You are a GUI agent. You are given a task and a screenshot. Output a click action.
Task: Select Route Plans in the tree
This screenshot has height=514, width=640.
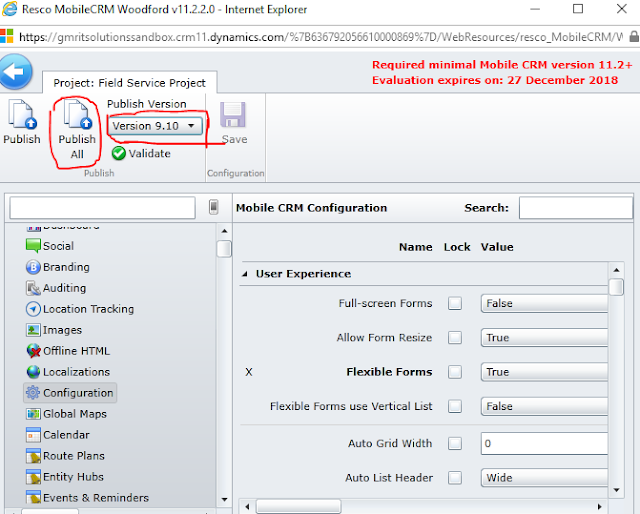(x=74, y=456)
